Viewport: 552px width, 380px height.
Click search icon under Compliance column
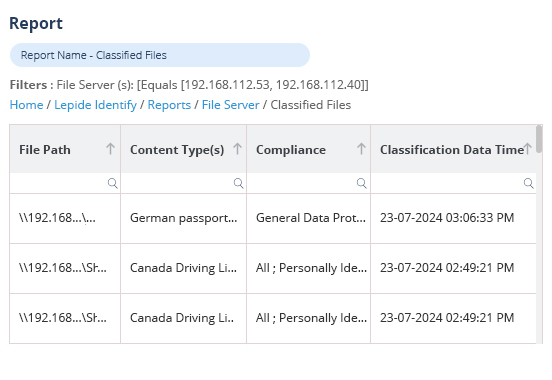pyautogui.click(x=362, y=183)
